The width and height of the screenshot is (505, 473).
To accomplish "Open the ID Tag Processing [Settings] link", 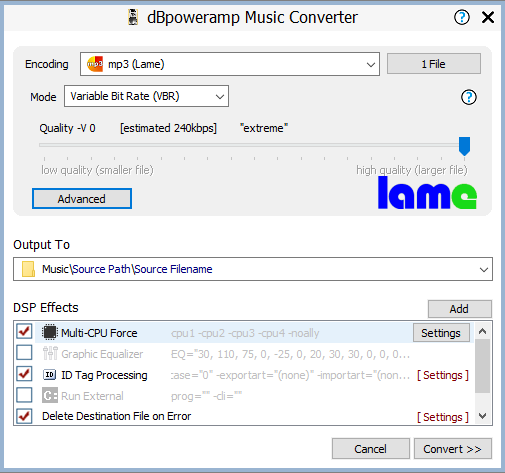I will (443, 375).
